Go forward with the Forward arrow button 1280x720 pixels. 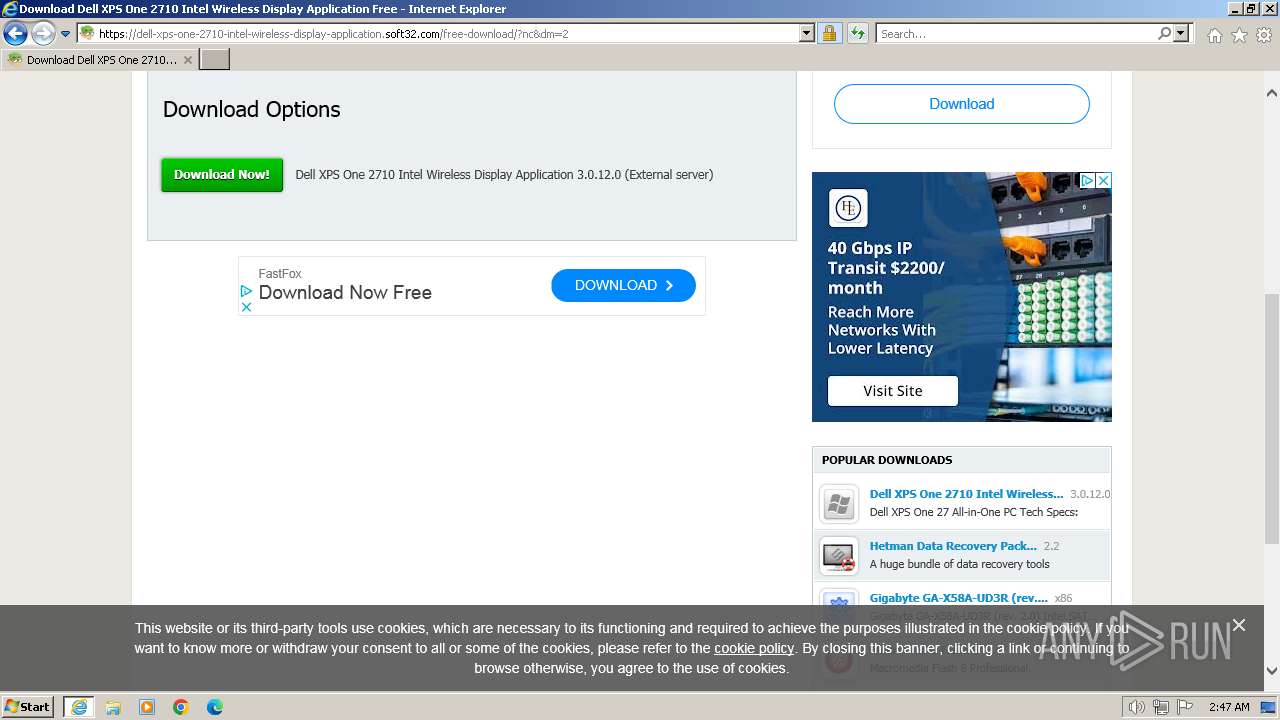43,34
